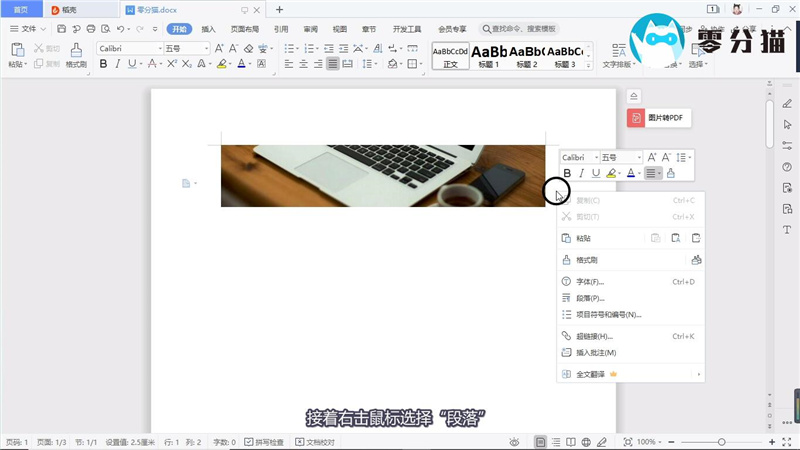
Task: Click the command search box 查找命令
Action: [524, 29]
